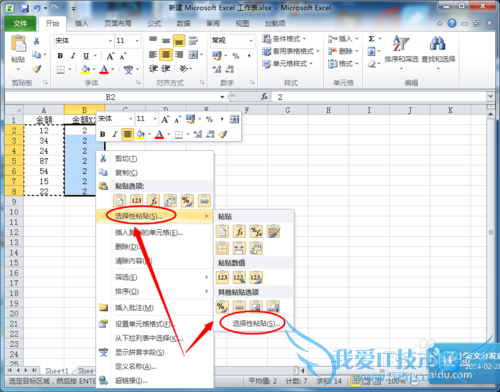Image resolution: width=500 pixels, height=392 pixels.
Task: Toggle Italic in the ribbon font group
Action: point(73,56)
